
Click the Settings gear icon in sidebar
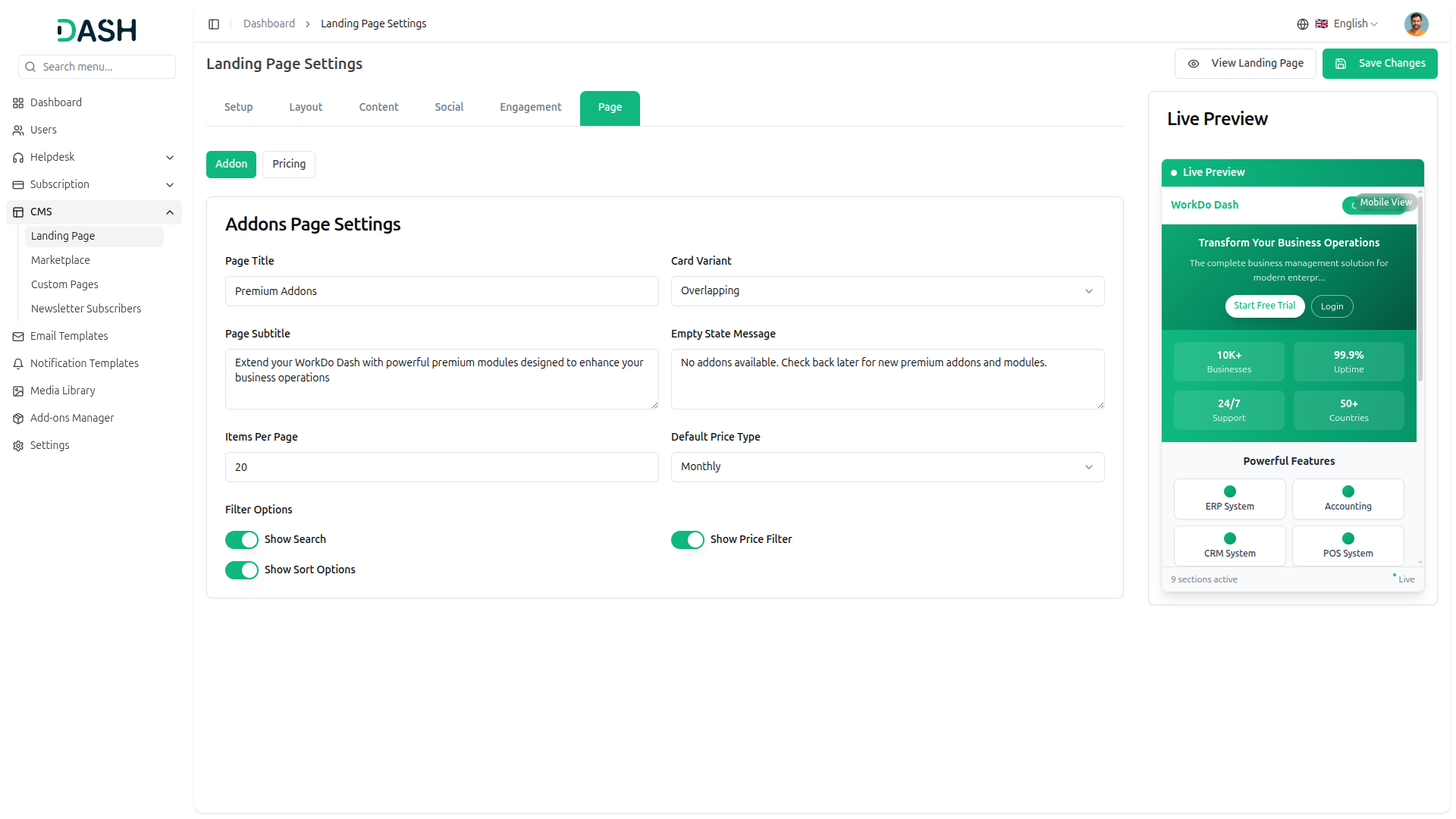tap(18, 446)
